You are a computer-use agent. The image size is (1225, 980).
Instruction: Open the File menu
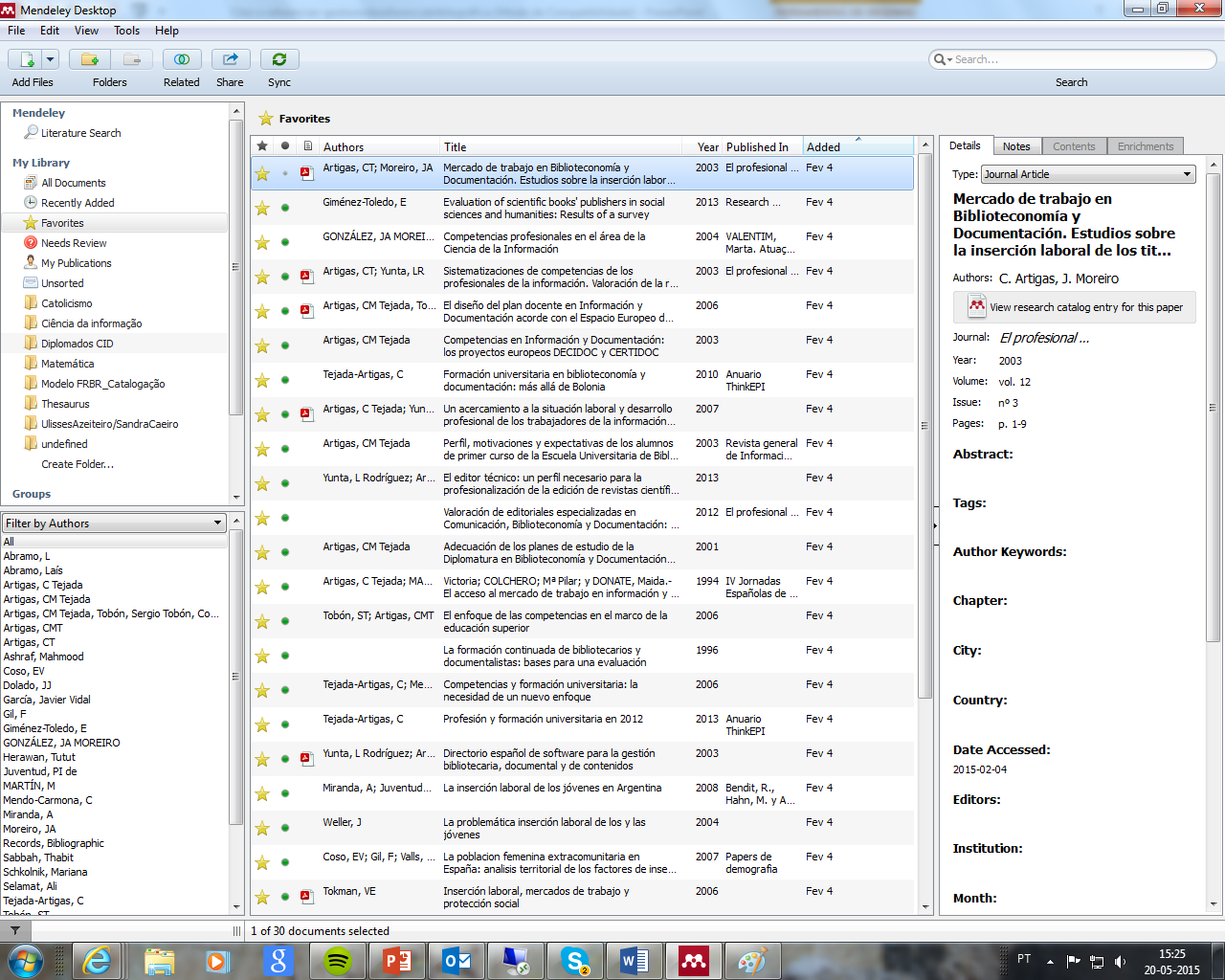pyautogui.click(x=16, y=31)
